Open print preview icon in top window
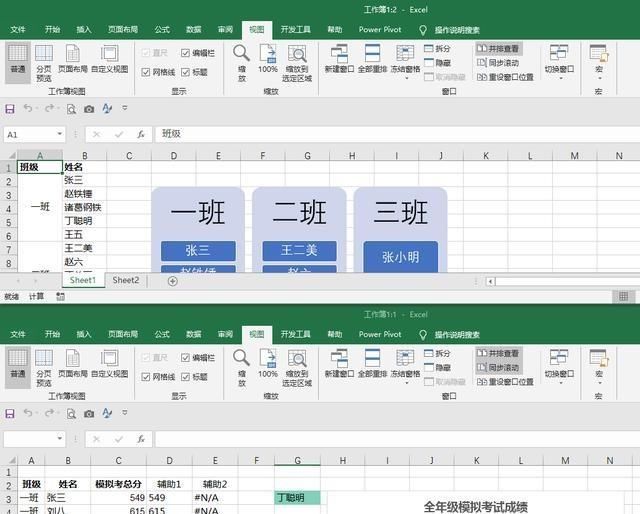 (71, 109)
